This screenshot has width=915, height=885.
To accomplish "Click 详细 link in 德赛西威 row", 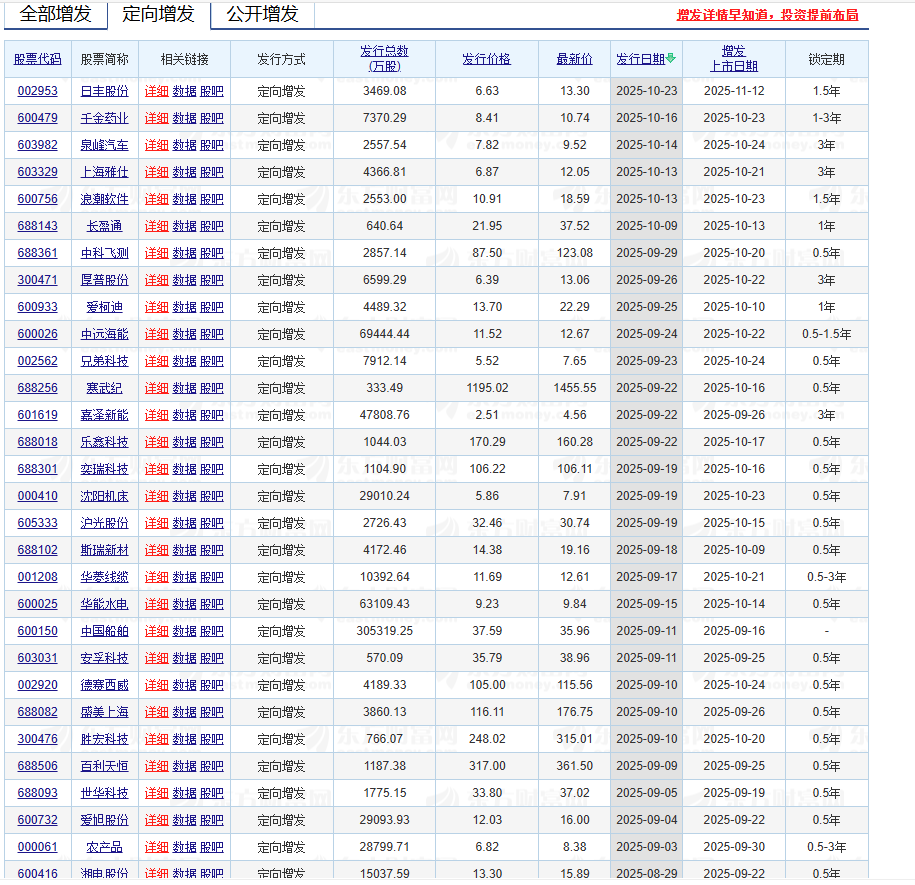I will [156, 685].
